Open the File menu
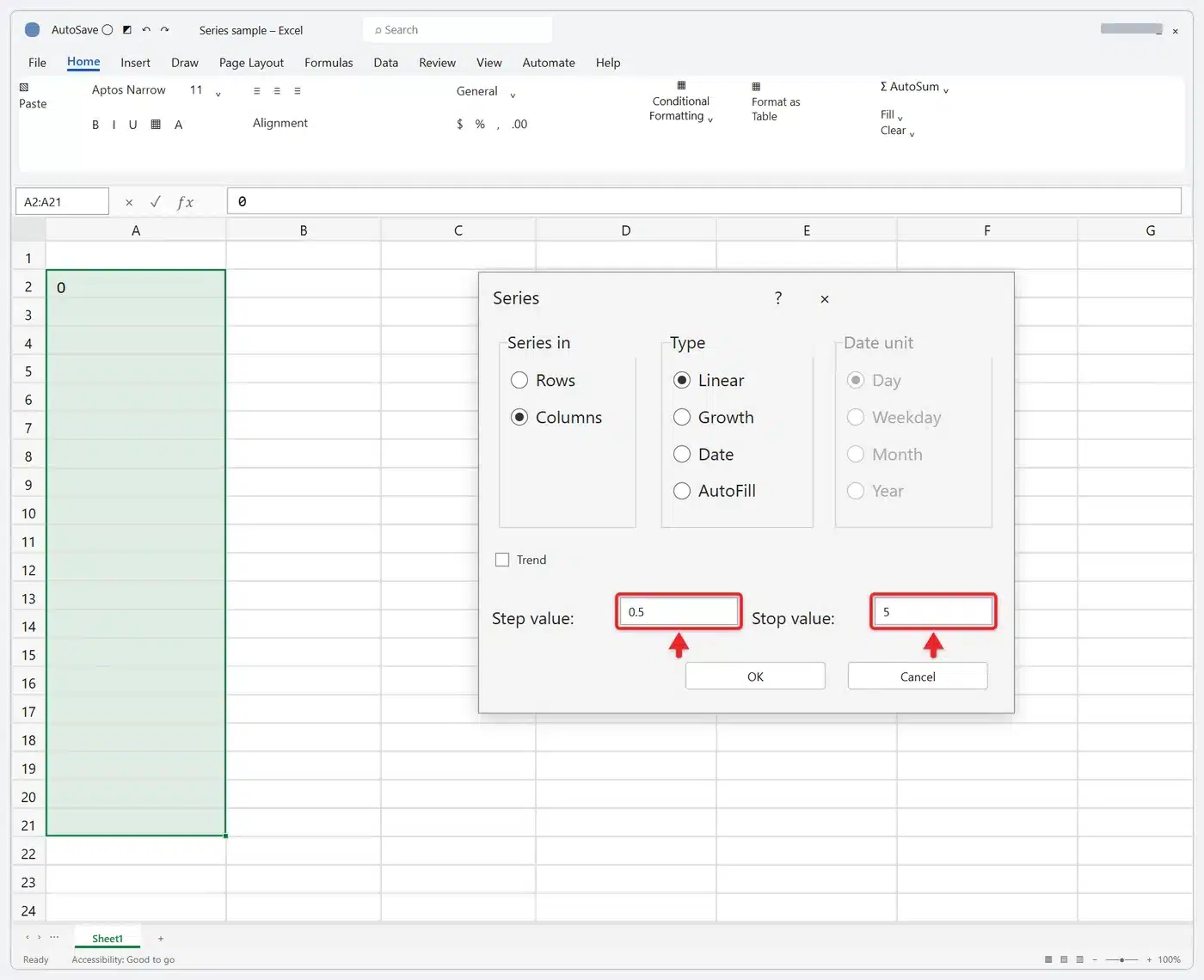Screen dimensions: 1204x980 (x=37, y=63)
